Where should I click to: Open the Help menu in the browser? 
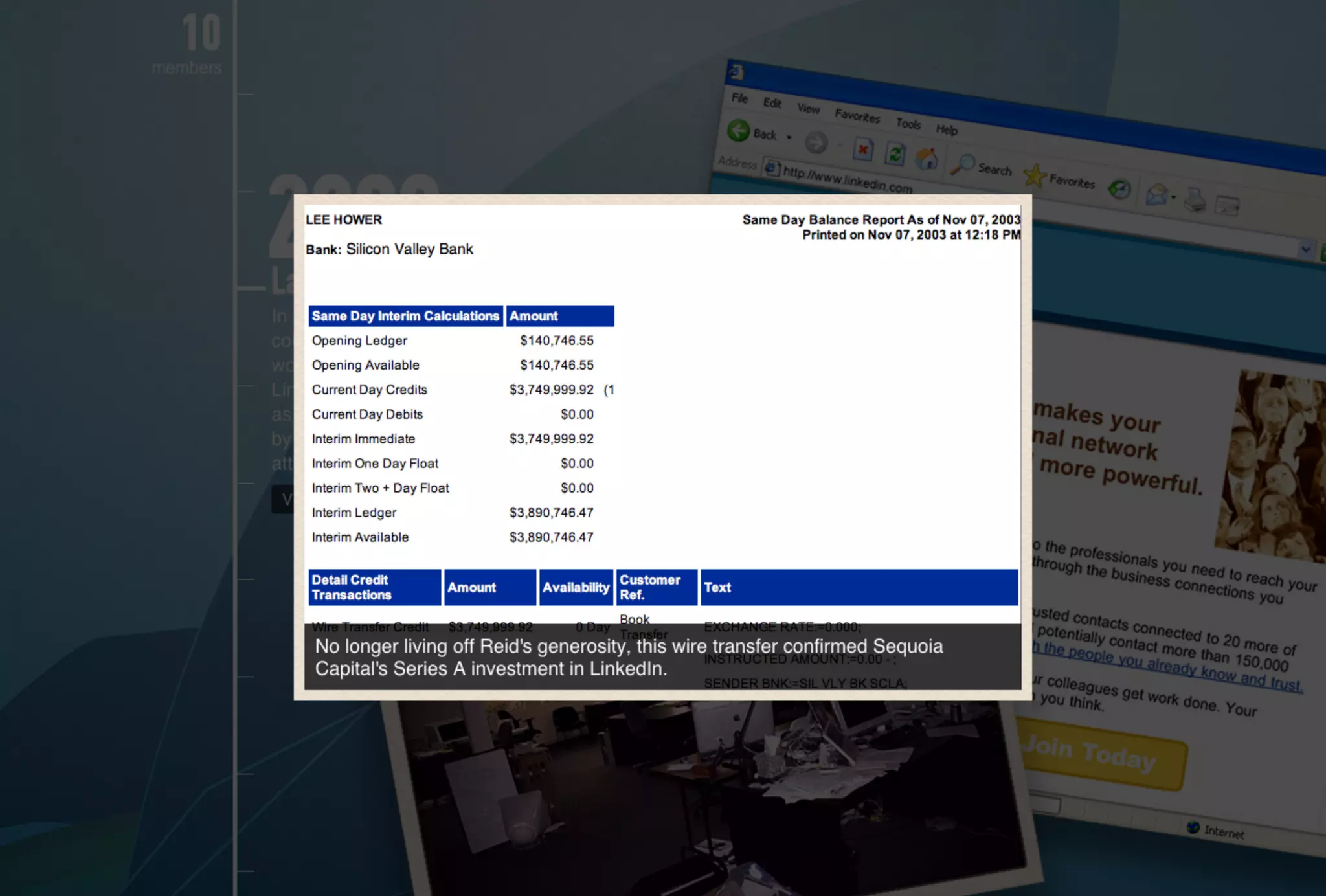947,129
